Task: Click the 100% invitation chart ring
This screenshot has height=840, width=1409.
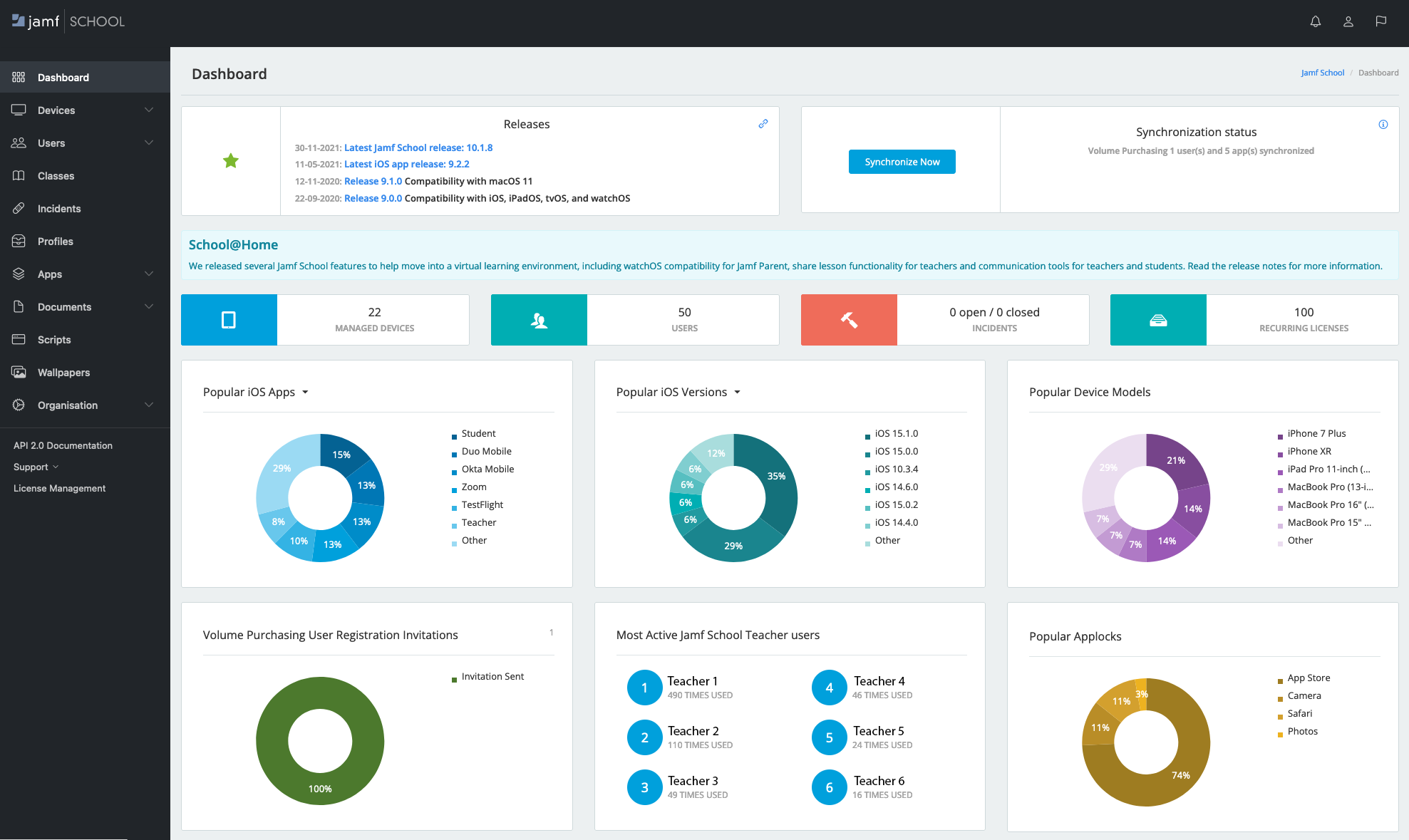Action: [x=320, y=789]
